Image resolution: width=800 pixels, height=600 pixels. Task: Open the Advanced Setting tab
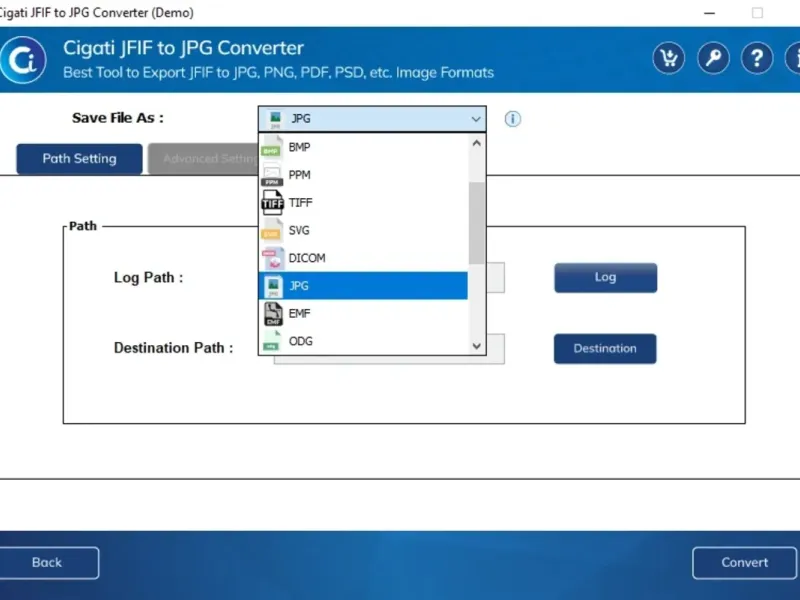click(203, 159)
